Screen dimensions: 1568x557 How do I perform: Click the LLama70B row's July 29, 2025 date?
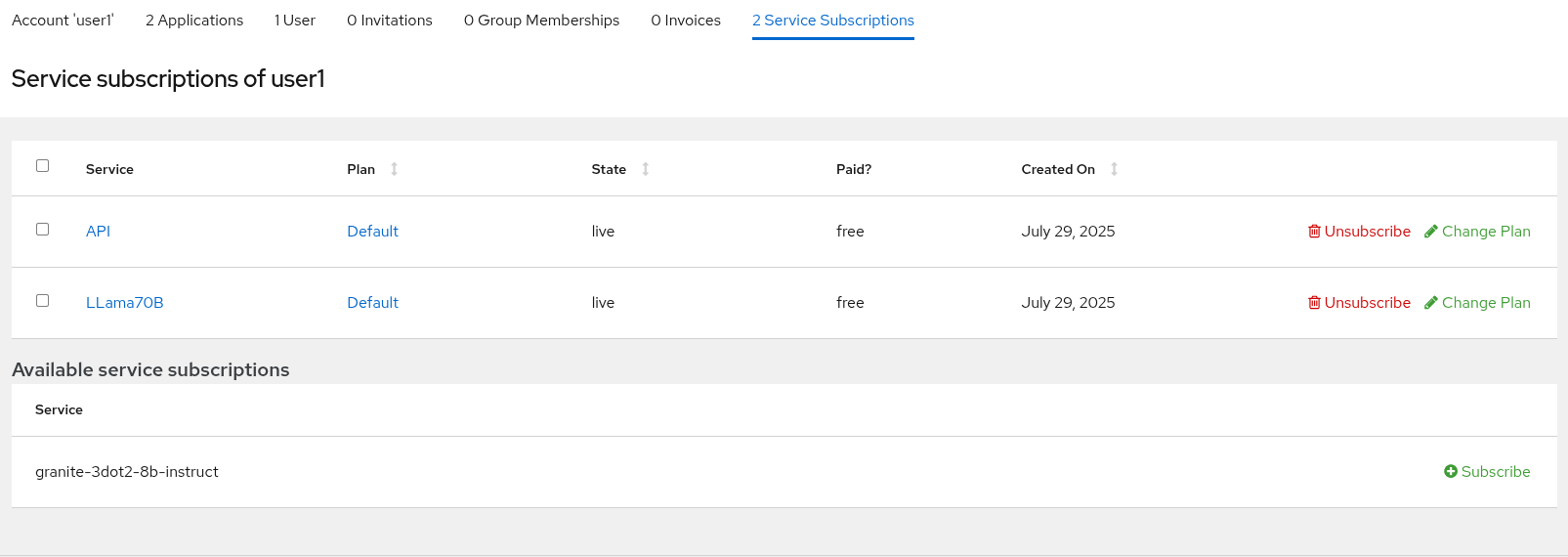(x=1068, y=303)
